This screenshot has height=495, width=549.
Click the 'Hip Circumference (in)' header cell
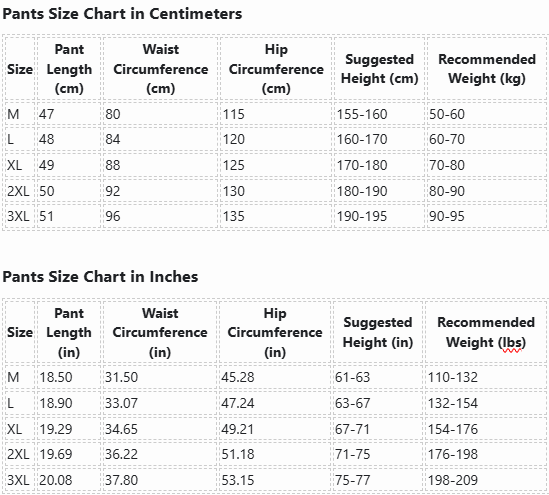click(275, 332)
